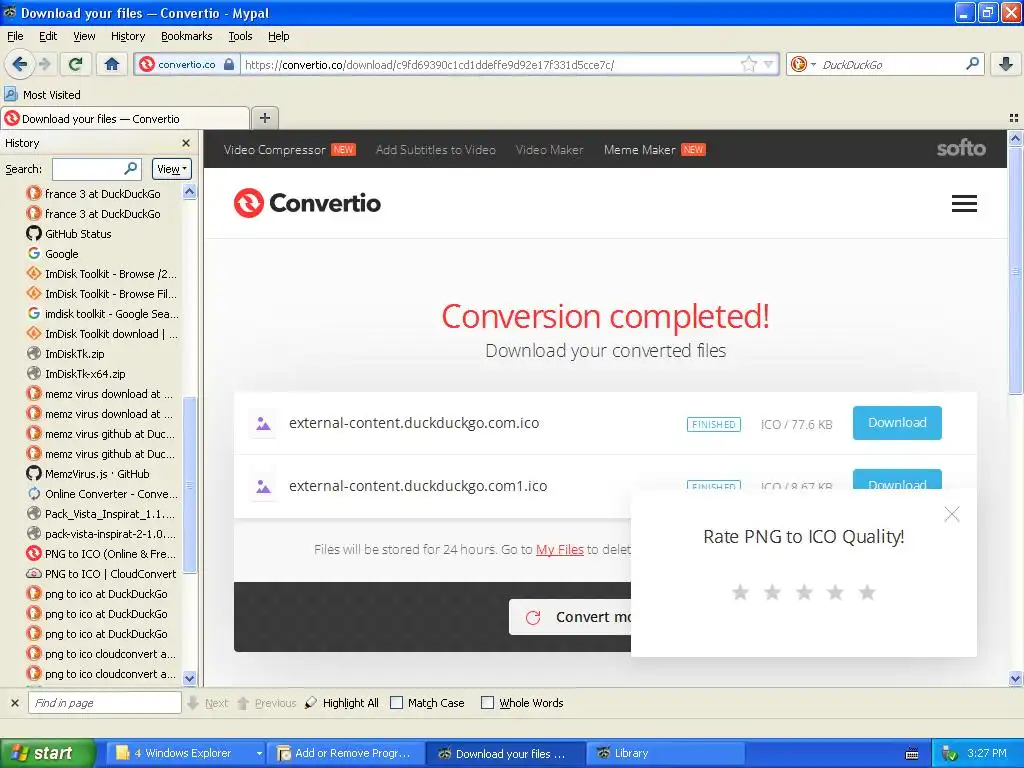Enable the Whole Words checkbox
Viewport: 1024px width, 768px height.
pyautogui.click(x=487, y=703)
